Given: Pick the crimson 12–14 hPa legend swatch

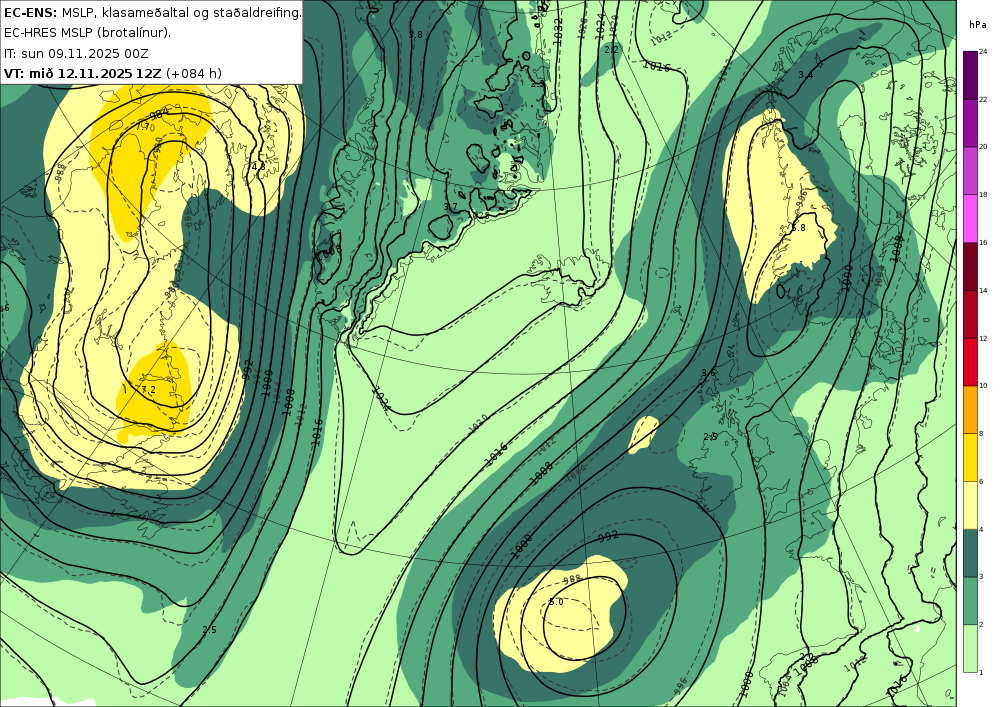Looking at the screenshot, I should [x=970, y=314].
